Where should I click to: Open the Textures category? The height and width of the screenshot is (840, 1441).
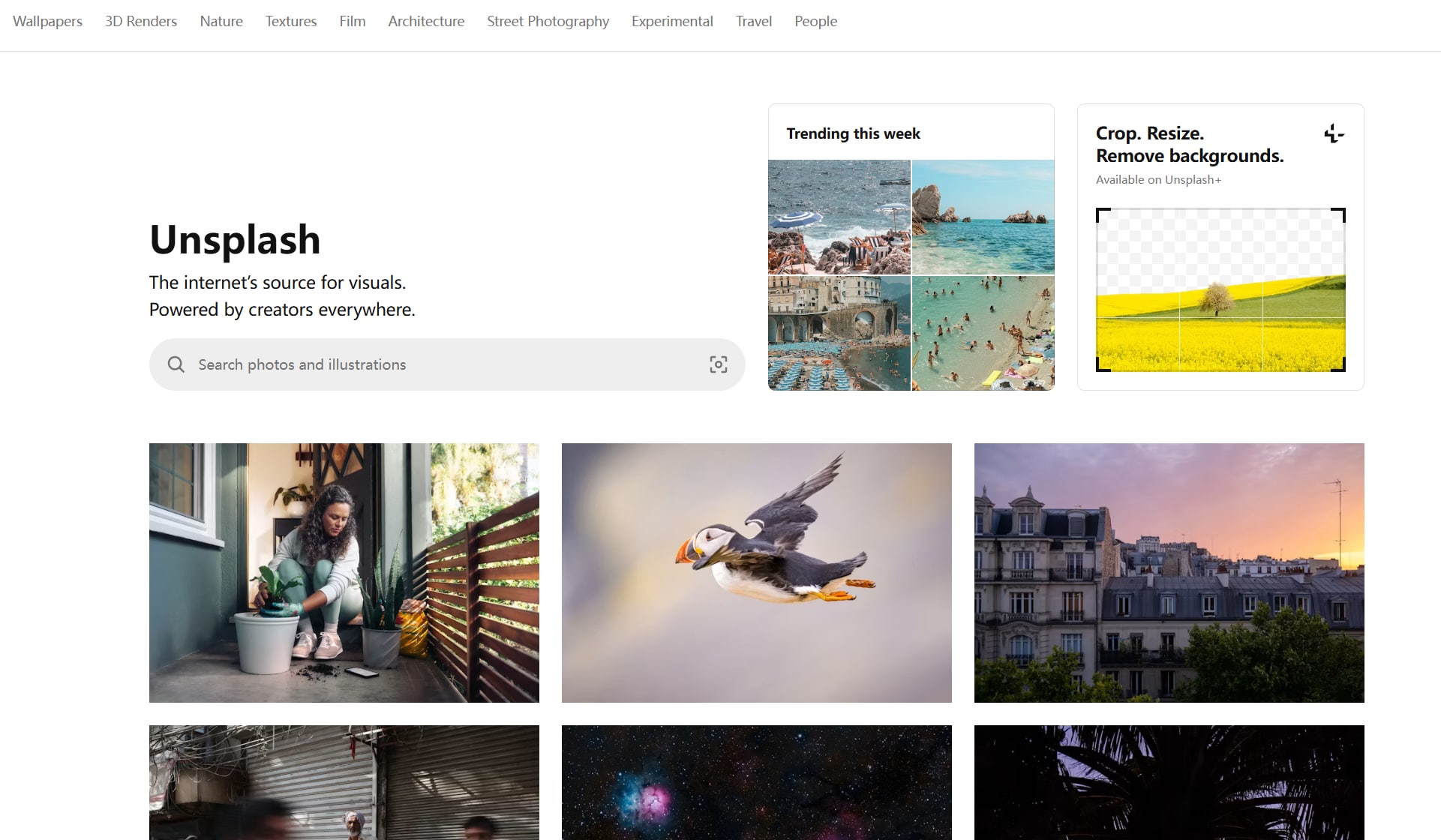pyautogui.click(x=291, y=21)
